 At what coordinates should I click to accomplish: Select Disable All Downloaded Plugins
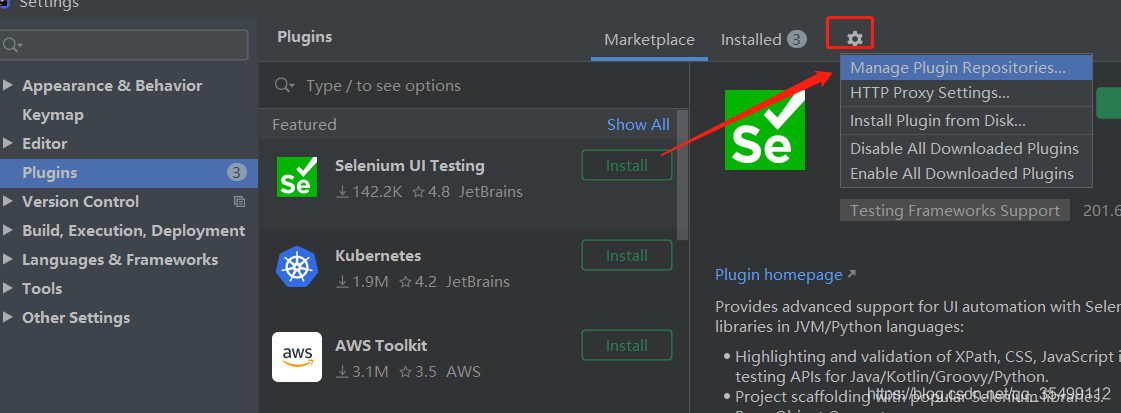click(x=967, y=149)
